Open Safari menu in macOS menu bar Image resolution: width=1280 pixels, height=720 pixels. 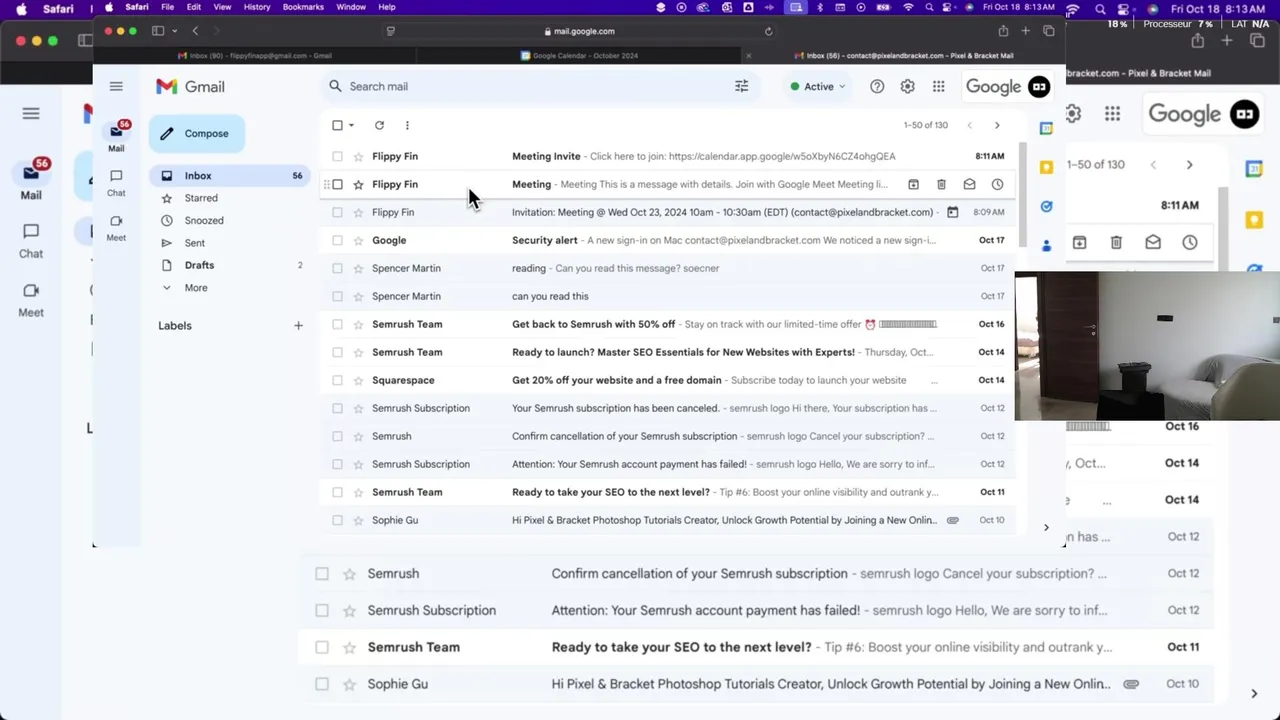point(137,7)
